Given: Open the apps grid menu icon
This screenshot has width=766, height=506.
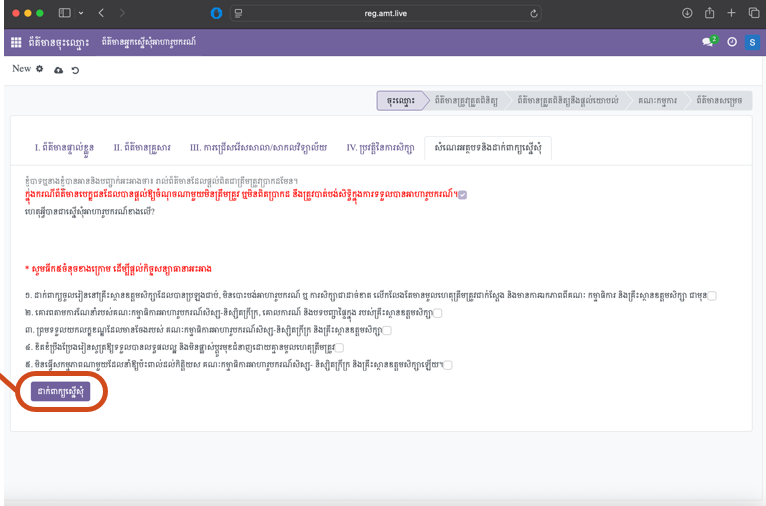Looking at the screenshot, I should pos(16,42).
